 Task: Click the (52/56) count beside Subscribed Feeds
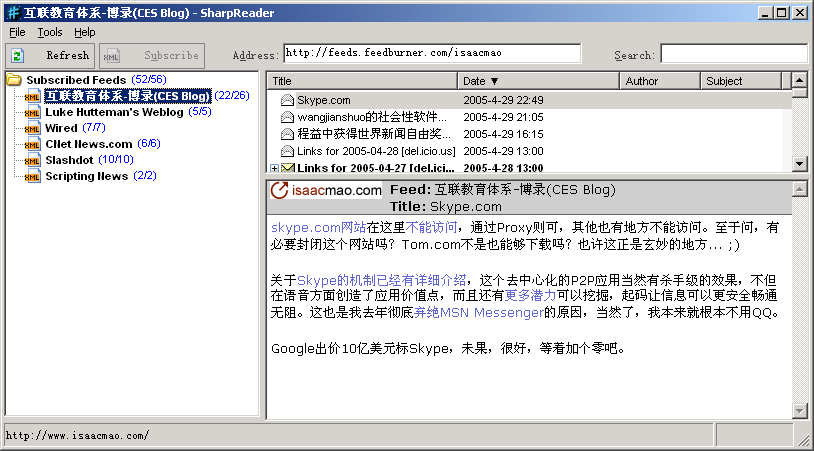149,79
